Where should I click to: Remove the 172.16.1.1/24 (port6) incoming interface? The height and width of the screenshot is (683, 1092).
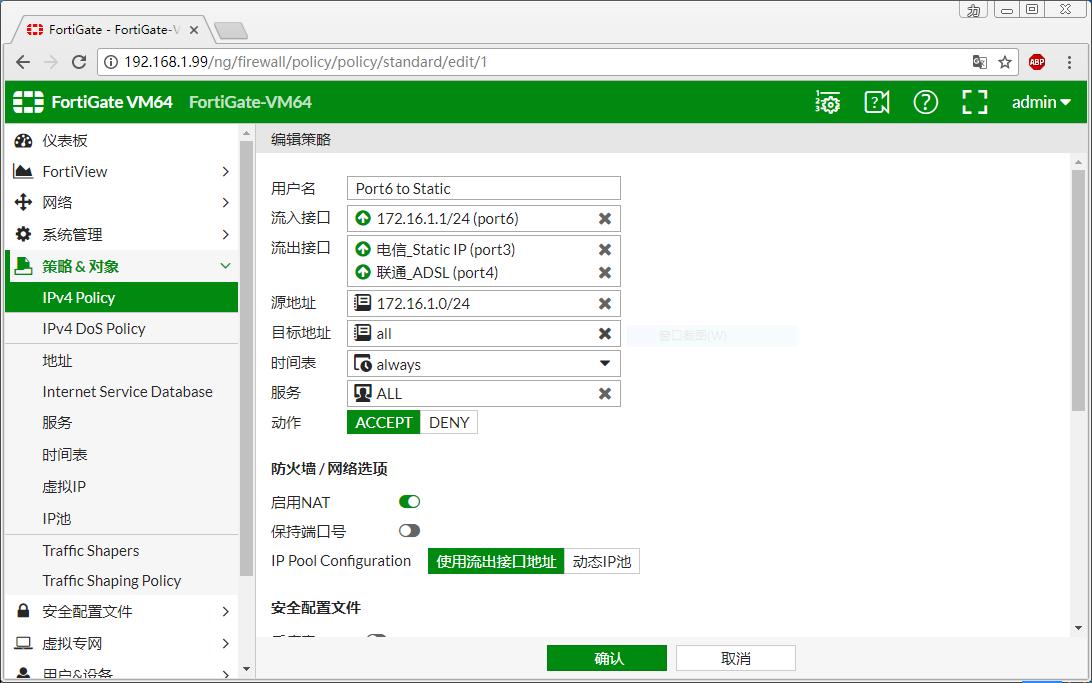tap(605, 218)
